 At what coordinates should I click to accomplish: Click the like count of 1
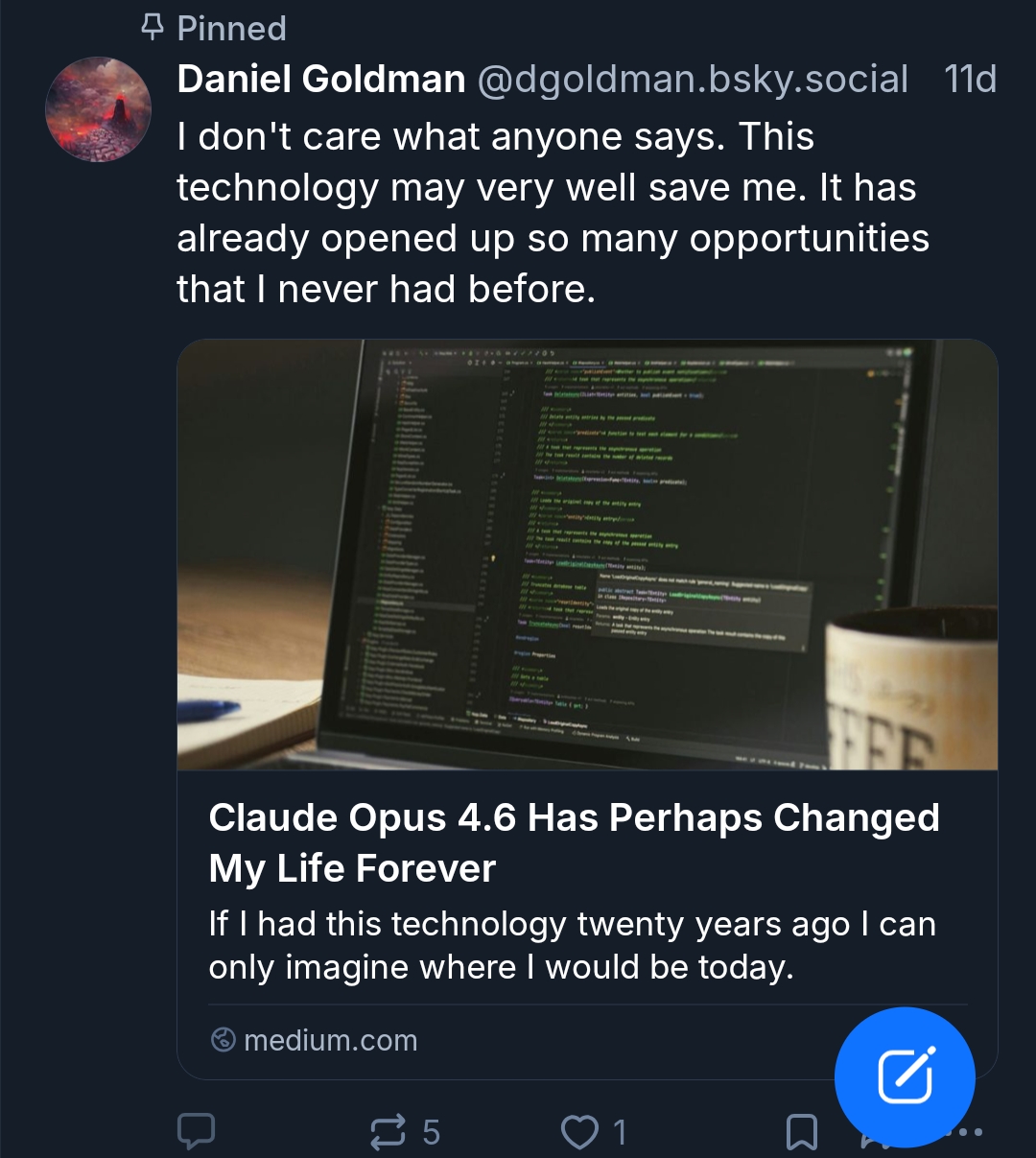(621, 1132)
